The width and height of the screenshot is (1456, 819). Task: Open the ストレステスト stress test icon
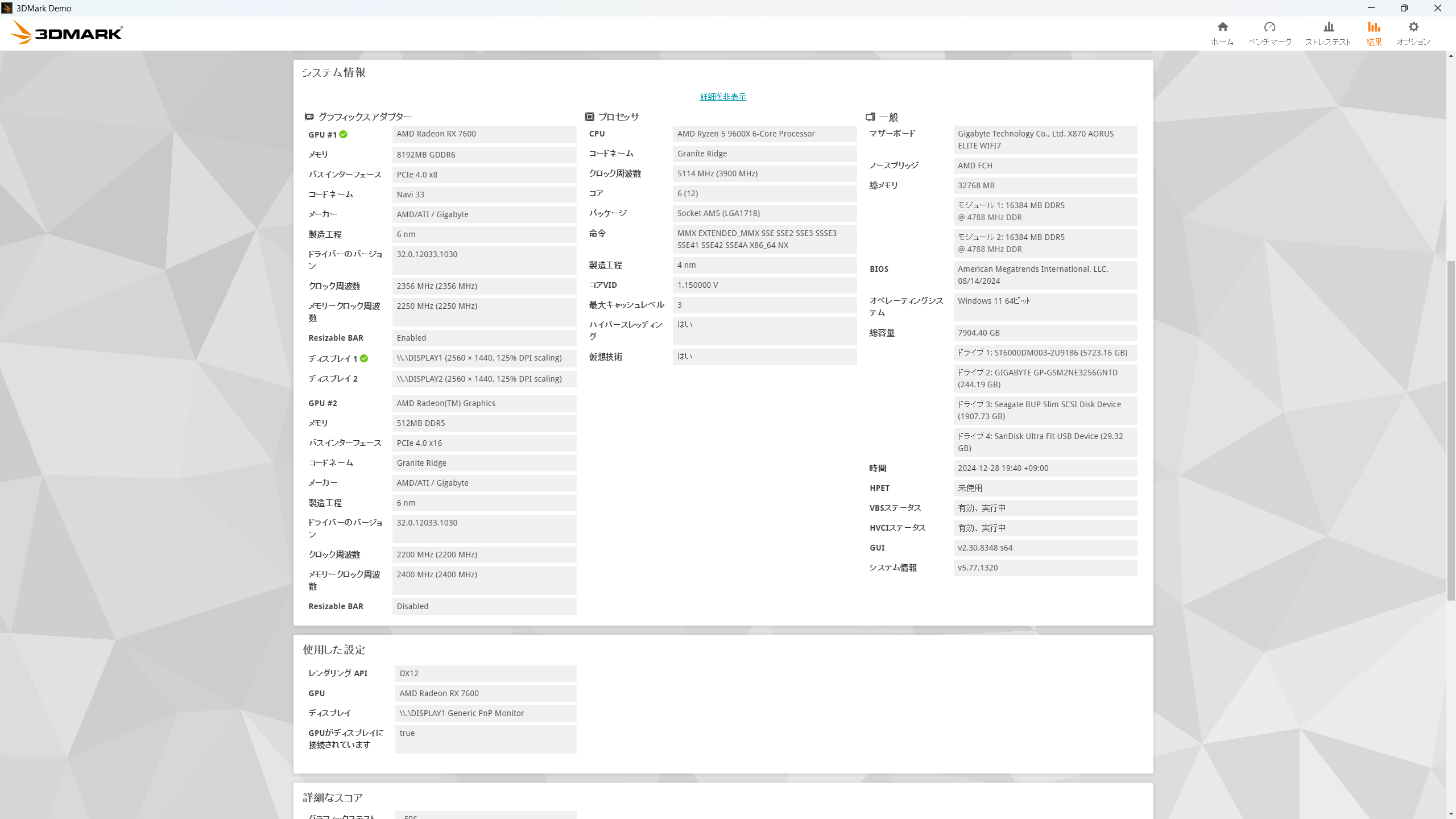[x=1329, y=27]
